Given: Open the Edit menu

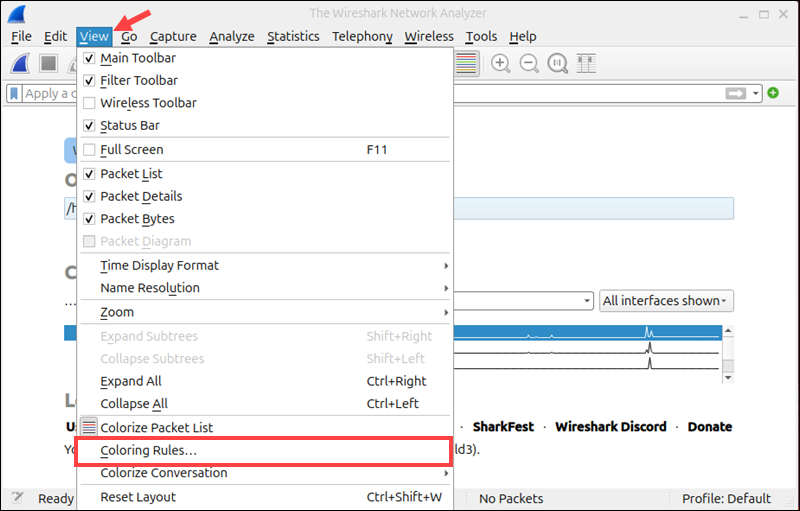Looking at the screenshot, I should (x=55, y=37).
